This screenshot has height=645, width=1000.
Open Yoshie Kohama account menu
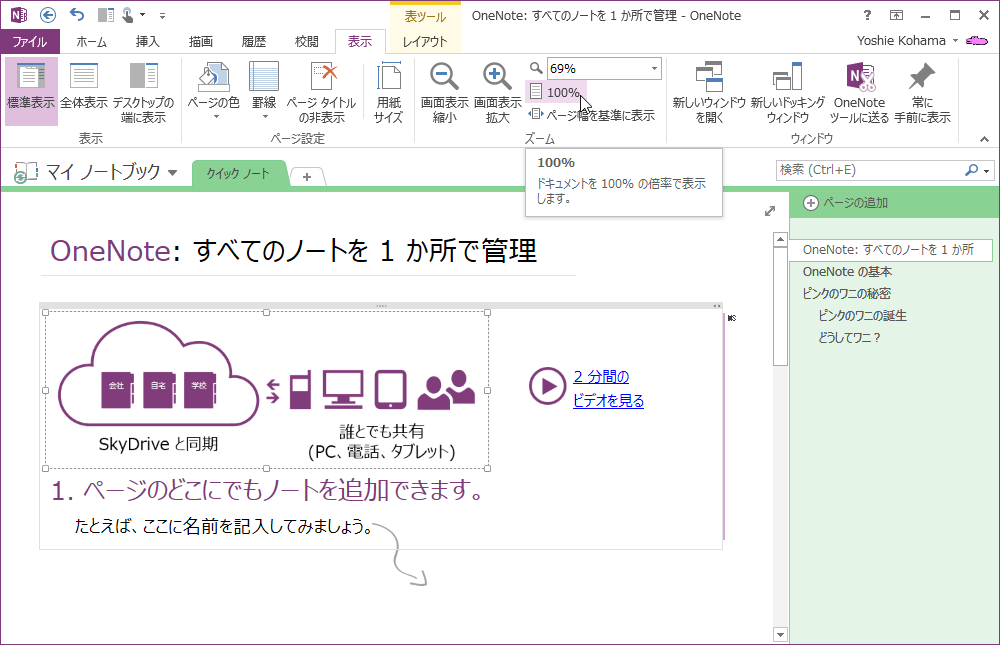(x=907, y=41)
